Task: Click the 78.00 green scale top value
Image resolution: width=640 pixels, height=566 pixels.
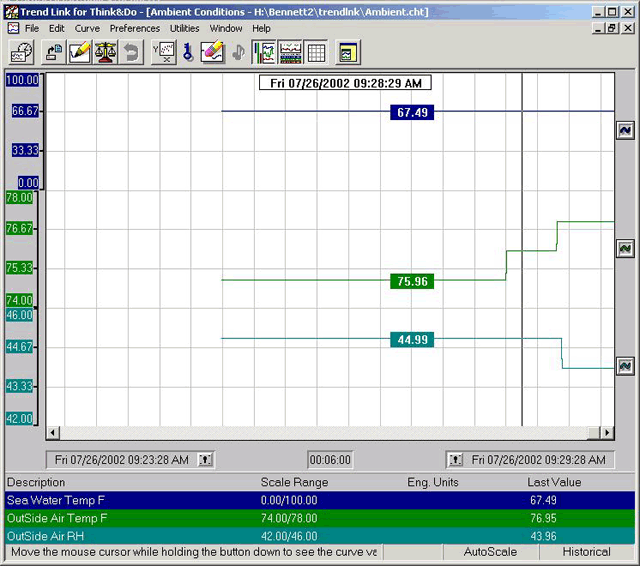Action: 19,198
